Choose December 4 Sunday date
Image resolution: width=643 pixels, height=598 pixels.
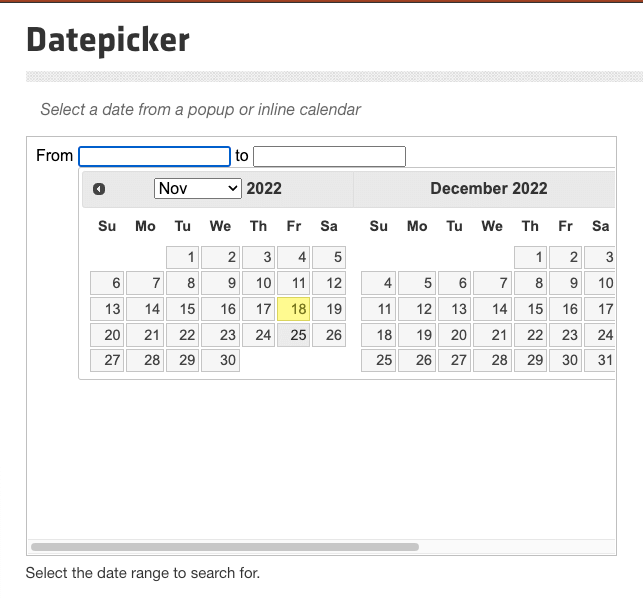378,283
